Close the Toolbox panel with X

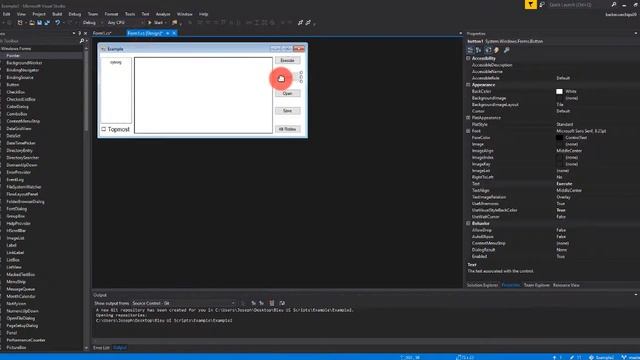(x=85, y=33)
